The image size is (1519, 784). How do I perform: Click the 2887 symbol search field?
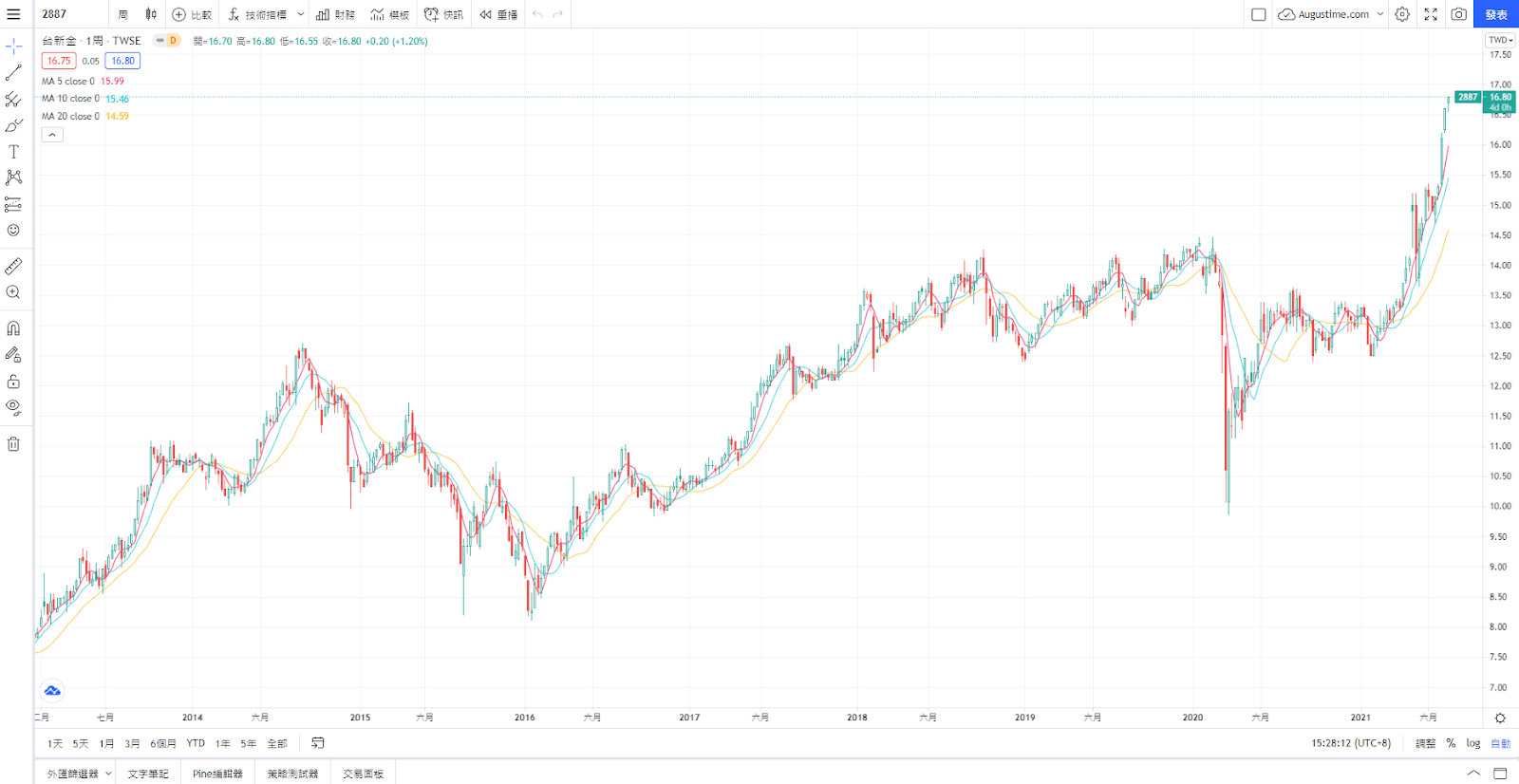coord(72,14)
